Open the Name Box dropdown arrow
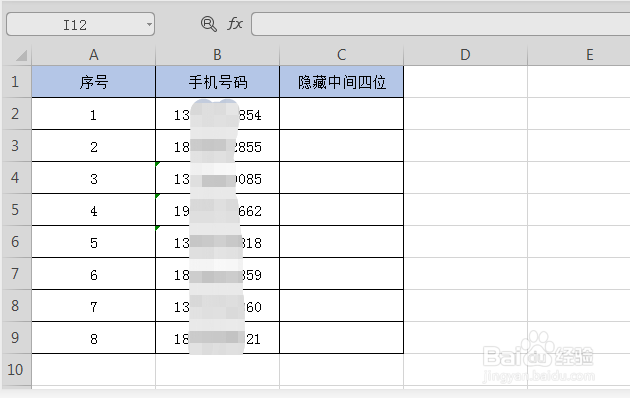630x398 pixels. coord(149,24)
